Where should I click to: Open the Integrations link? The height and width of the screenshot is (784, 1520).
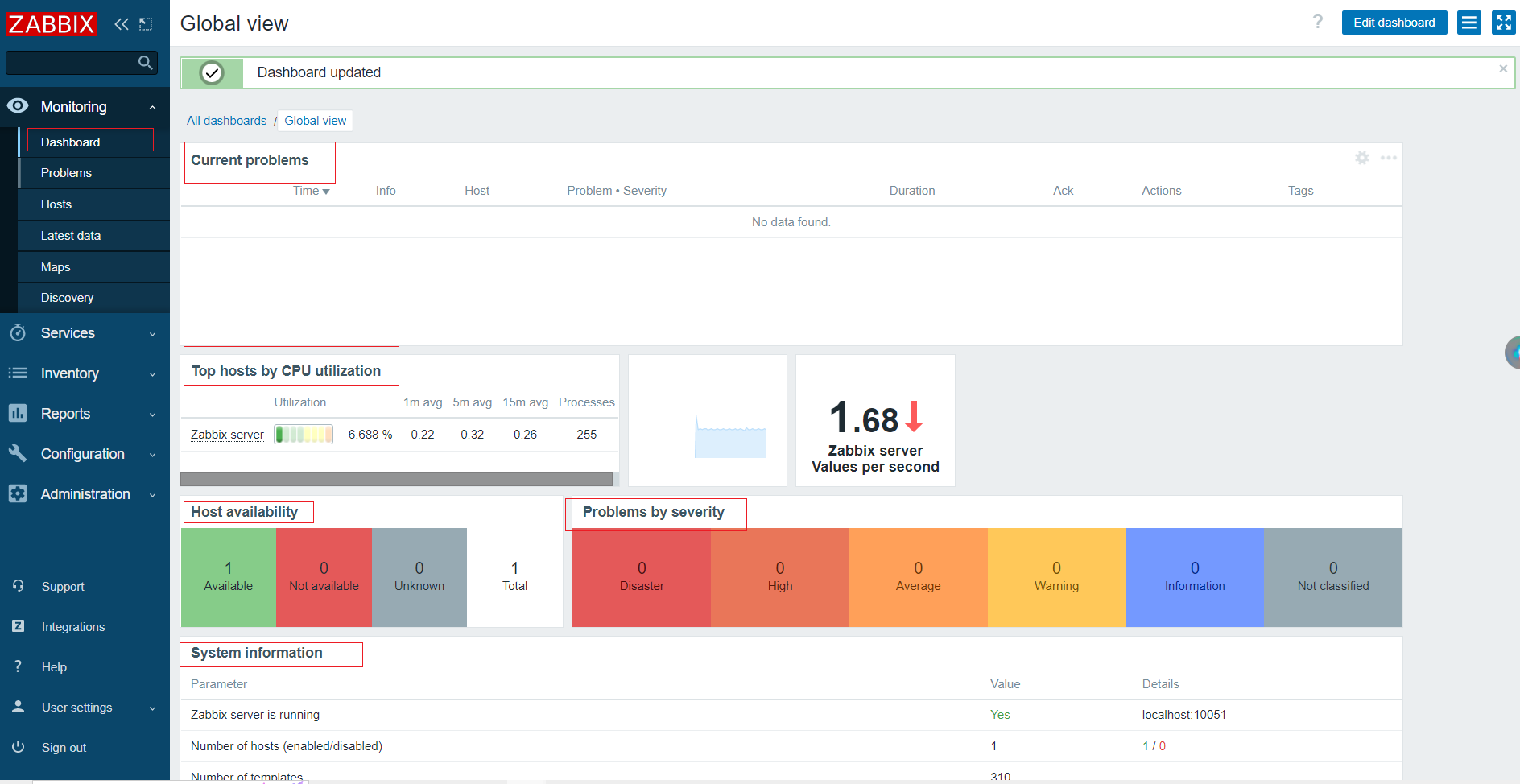tap(73, 627)
